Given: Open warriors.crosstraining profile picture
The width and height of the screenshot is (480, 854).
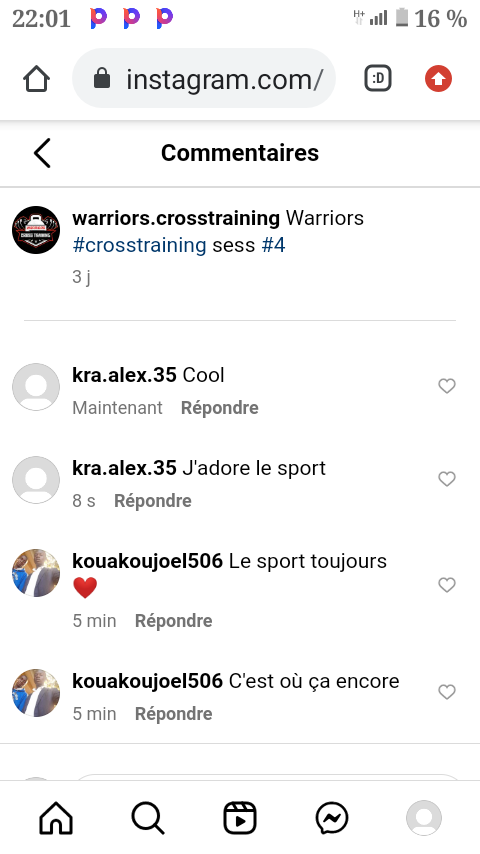Looking at the screenshot, I should (36, 230).
